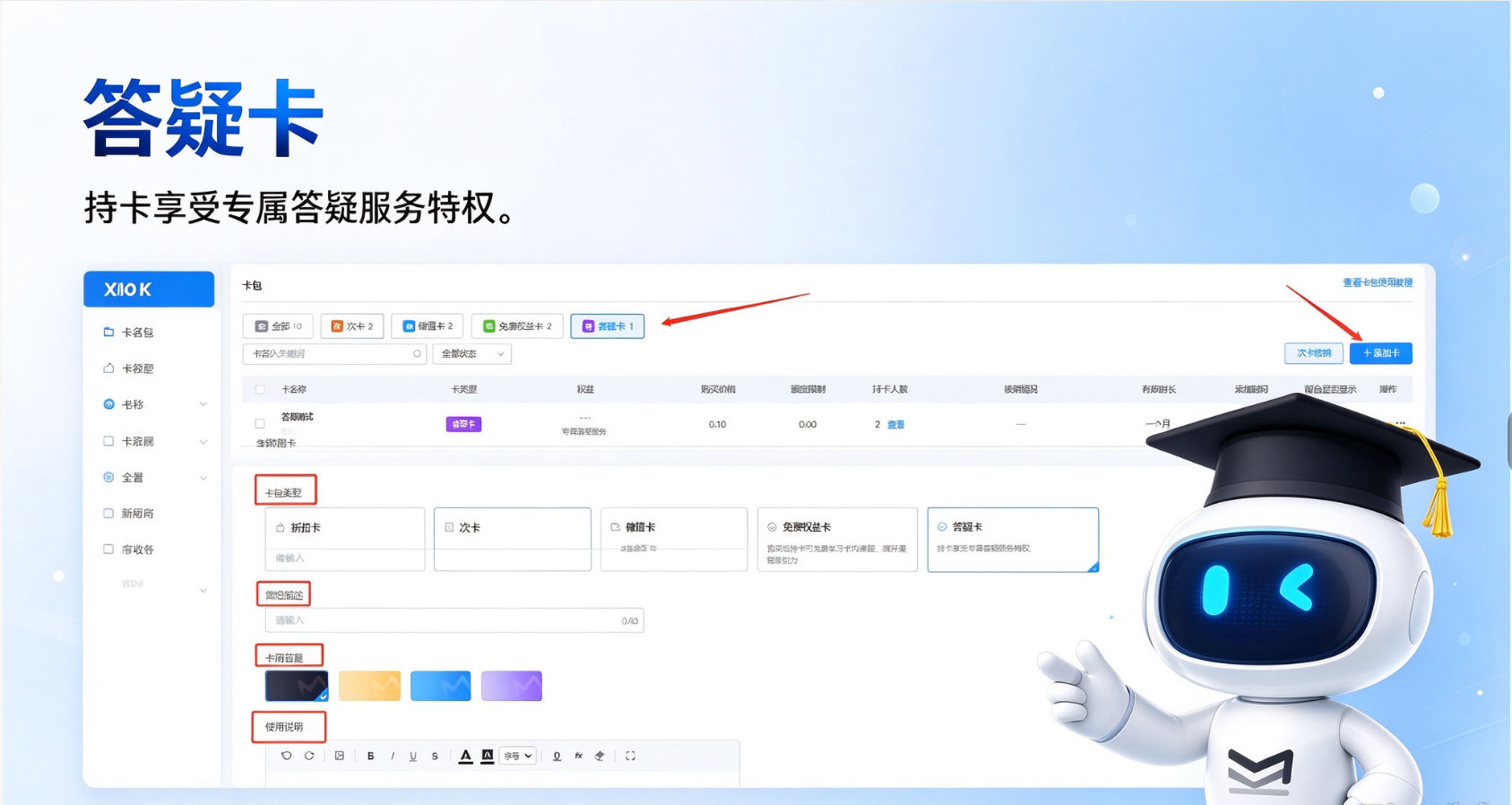Underline text with the U icon

coord(413,756)
